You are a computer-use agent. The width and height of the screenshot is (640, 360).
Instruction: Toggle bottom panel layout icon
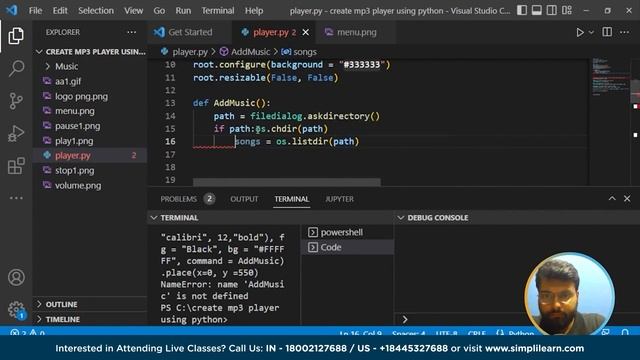pyautogui.click(x=536, y=10)
